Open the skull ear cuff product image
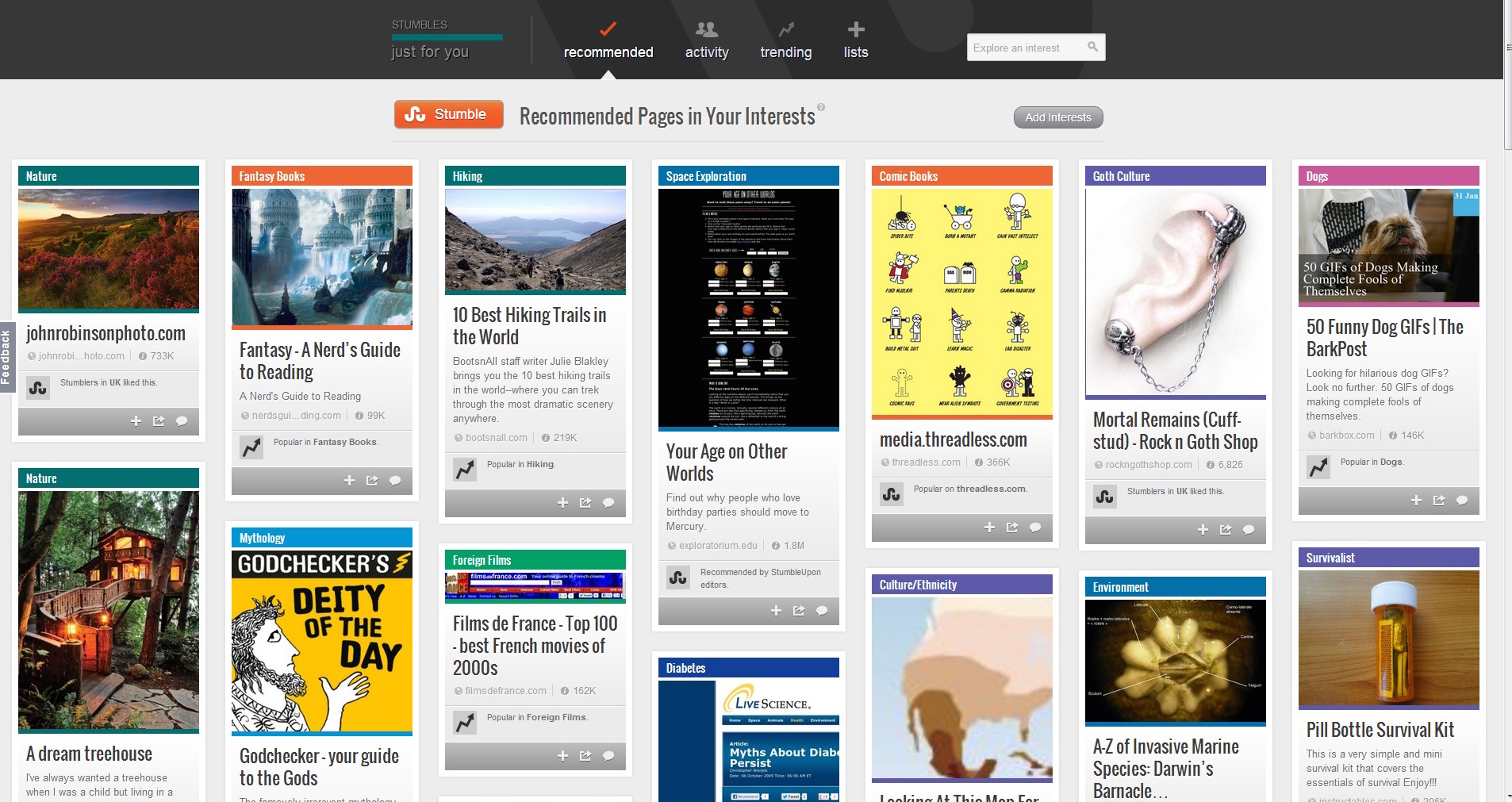This screenshot has width=1512, height=802. click(1176, 291)
